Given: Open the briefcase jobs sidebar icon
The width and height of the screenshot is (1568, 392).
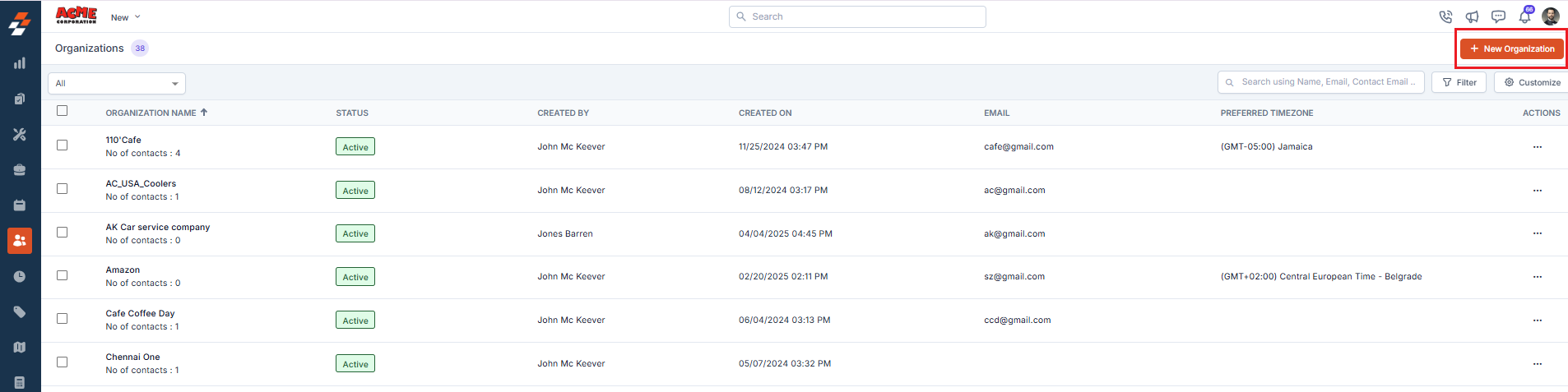Looking at the screenshot, I should (x=20, y=170).
